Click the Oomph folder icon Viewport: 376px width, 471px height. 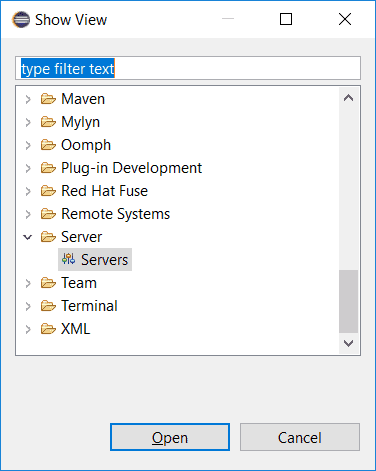click(x=48, y=145)
